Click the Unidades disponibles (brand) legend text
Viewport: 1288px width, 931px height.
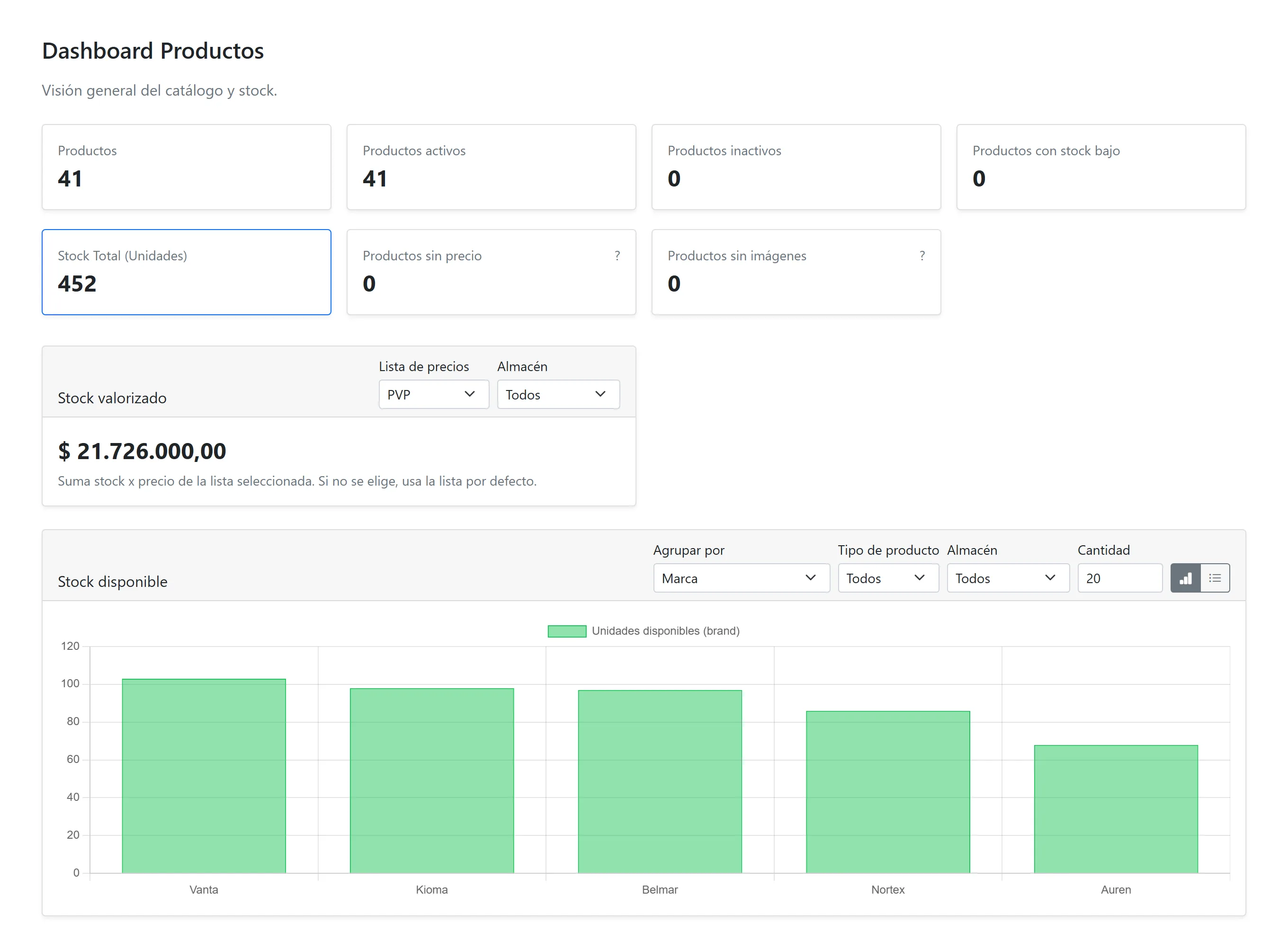(x=666, y=631)
